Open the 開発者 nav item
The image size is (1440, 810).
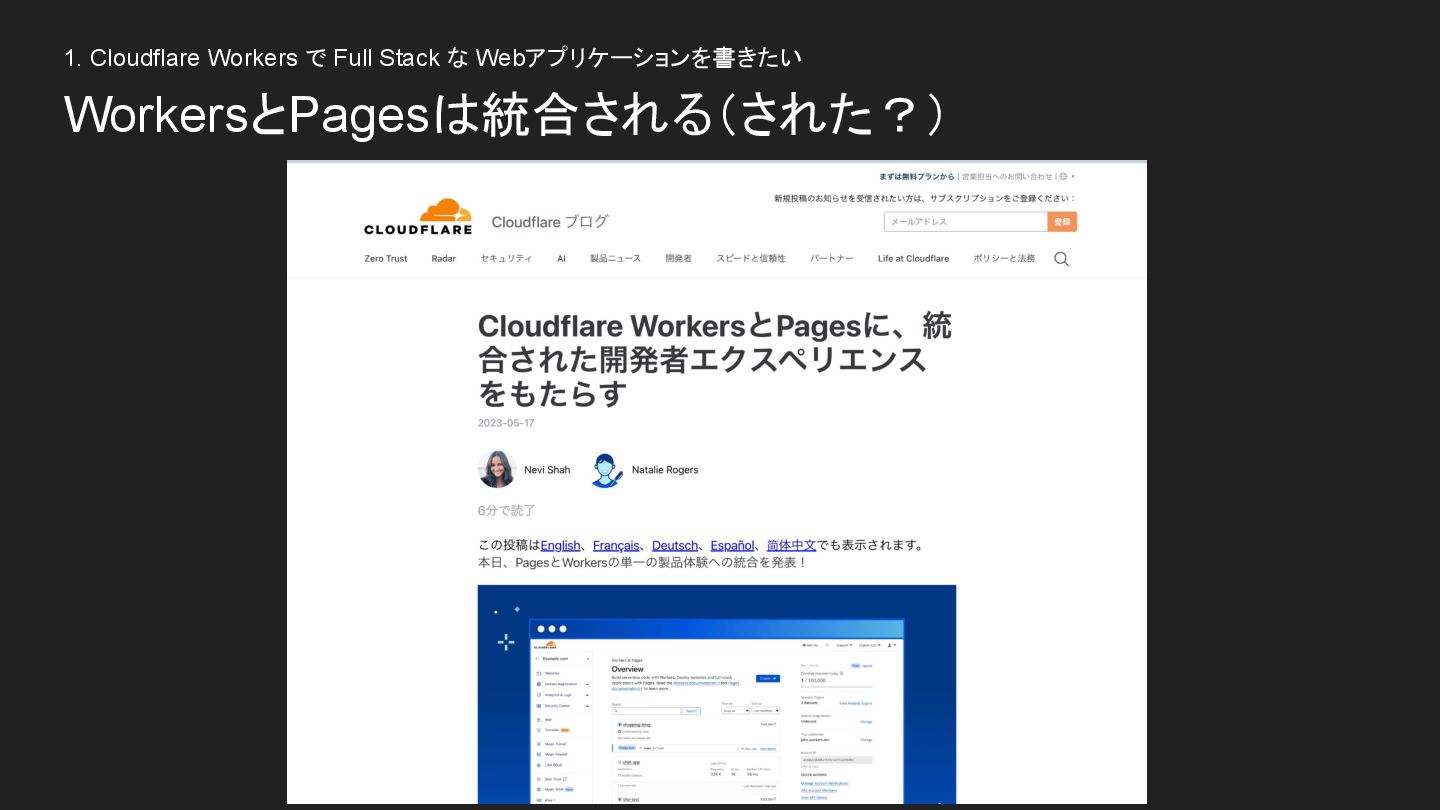pos(678,259)
